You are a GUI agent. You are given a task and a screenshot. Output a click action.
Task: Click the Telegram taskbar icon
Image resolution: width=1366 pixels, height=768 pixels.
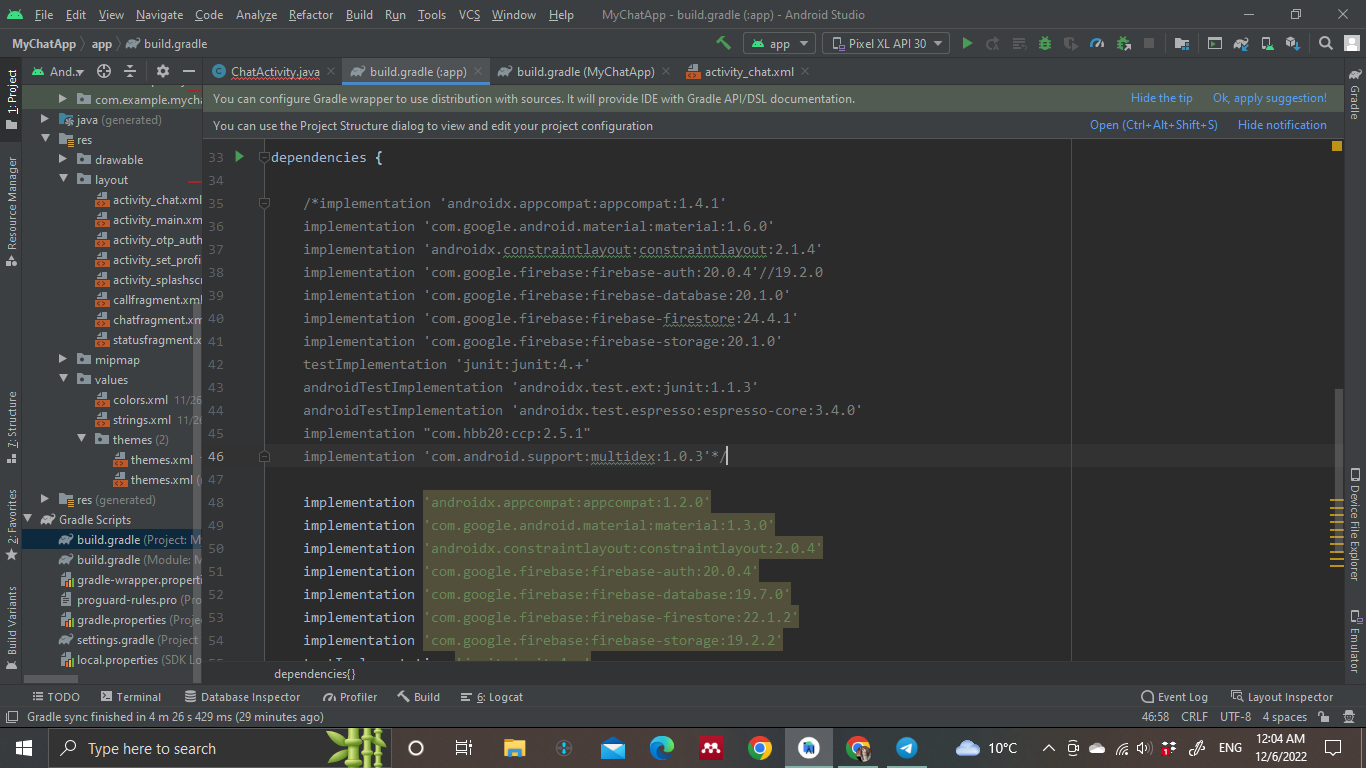906,747
